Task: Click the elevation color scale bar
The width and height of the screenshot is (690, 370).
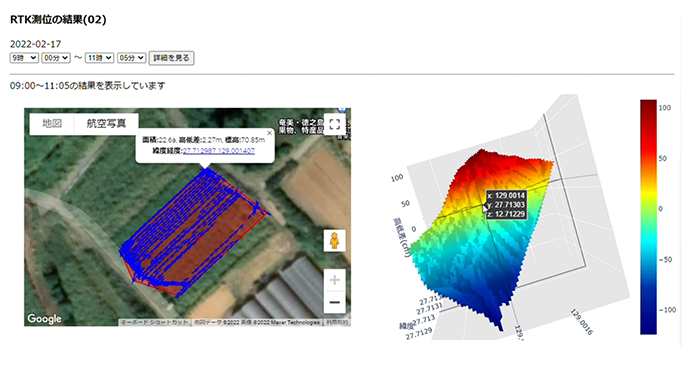Action: coord(648,217)
